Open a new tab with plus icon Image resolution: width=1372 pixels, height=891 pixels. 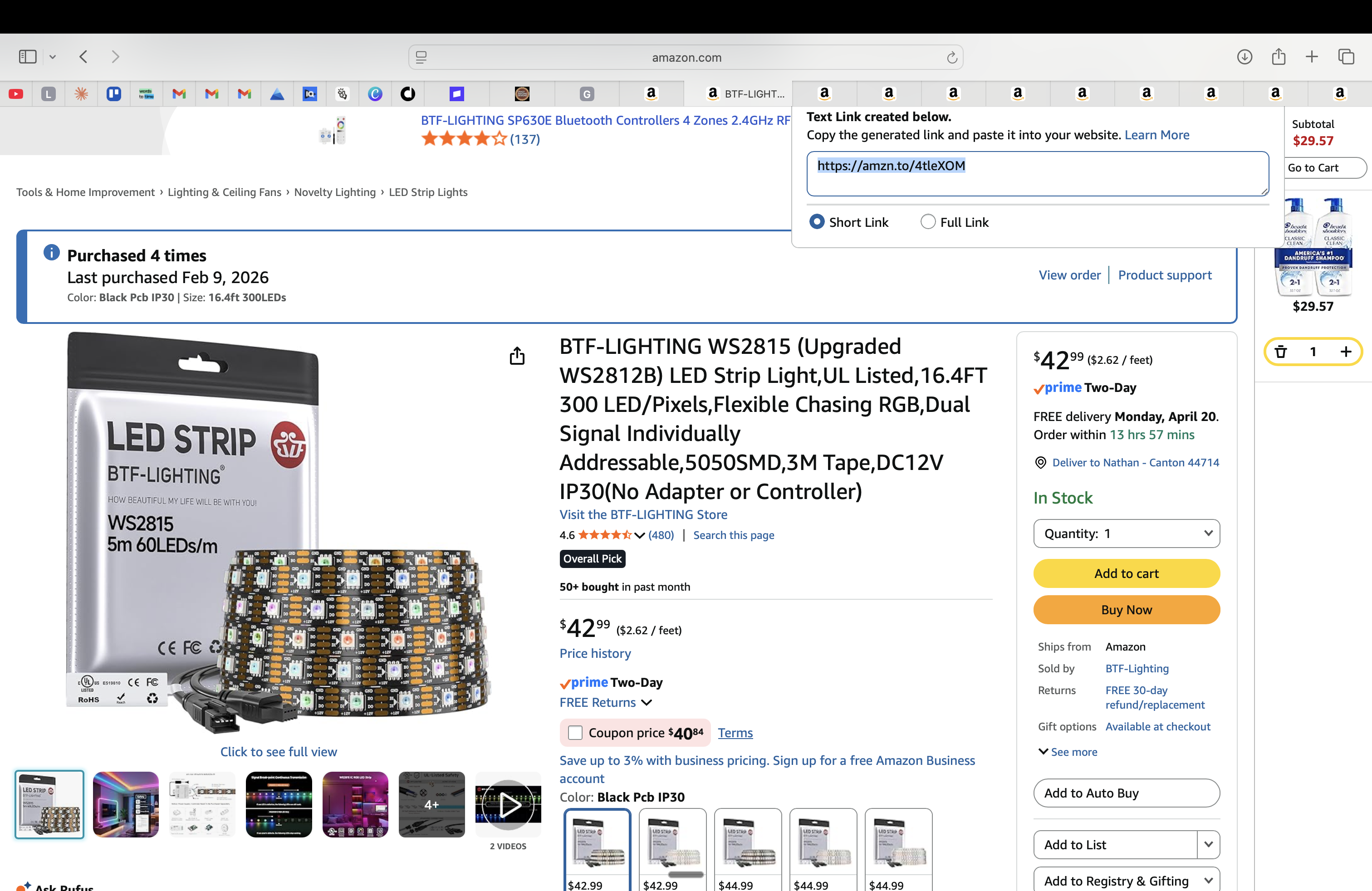1312,56
